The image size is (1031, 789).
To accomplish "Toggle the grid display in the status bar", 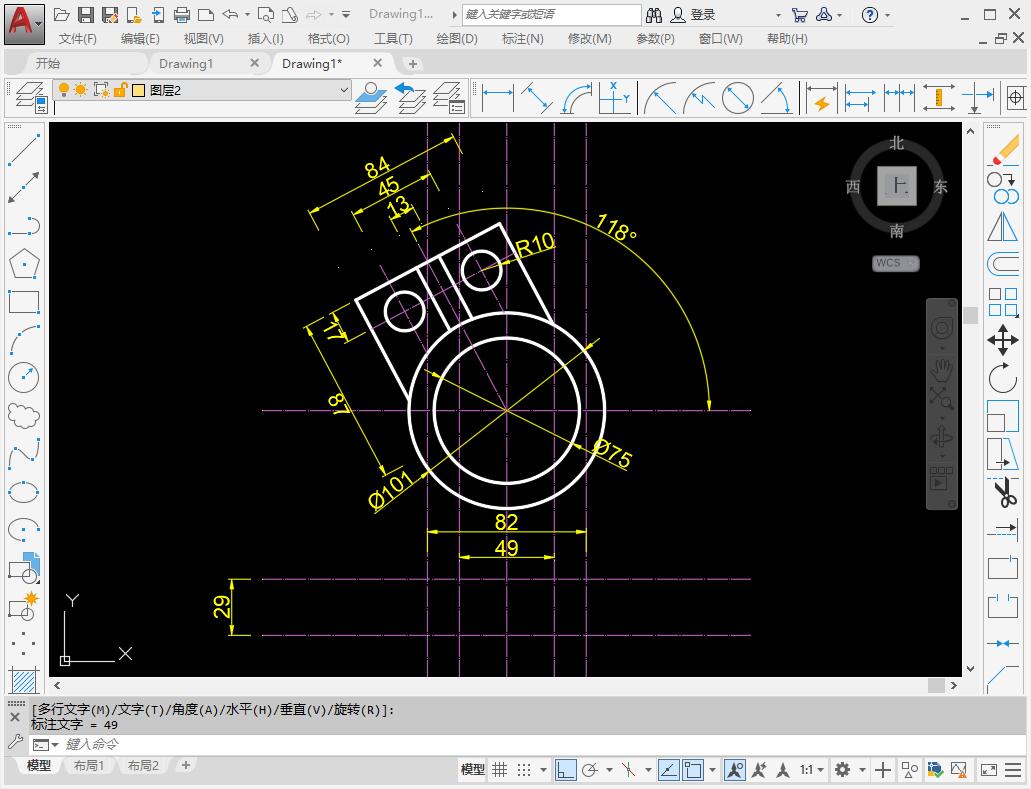I will click(500, 770).
